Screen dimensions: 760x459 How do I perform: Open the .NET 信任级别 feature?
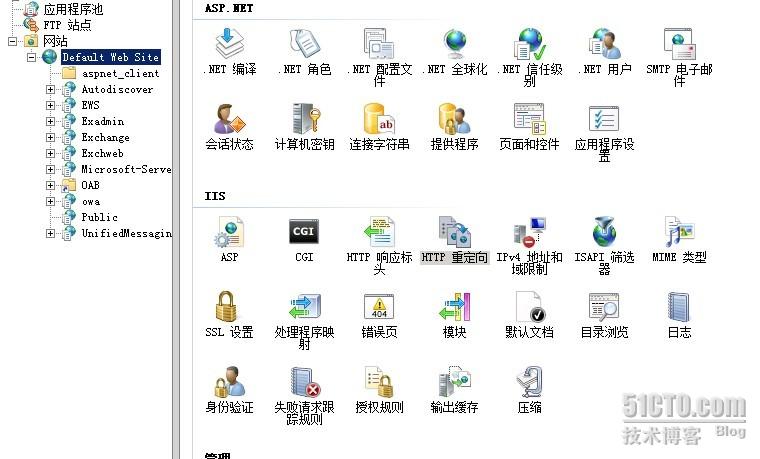(530, 57)
